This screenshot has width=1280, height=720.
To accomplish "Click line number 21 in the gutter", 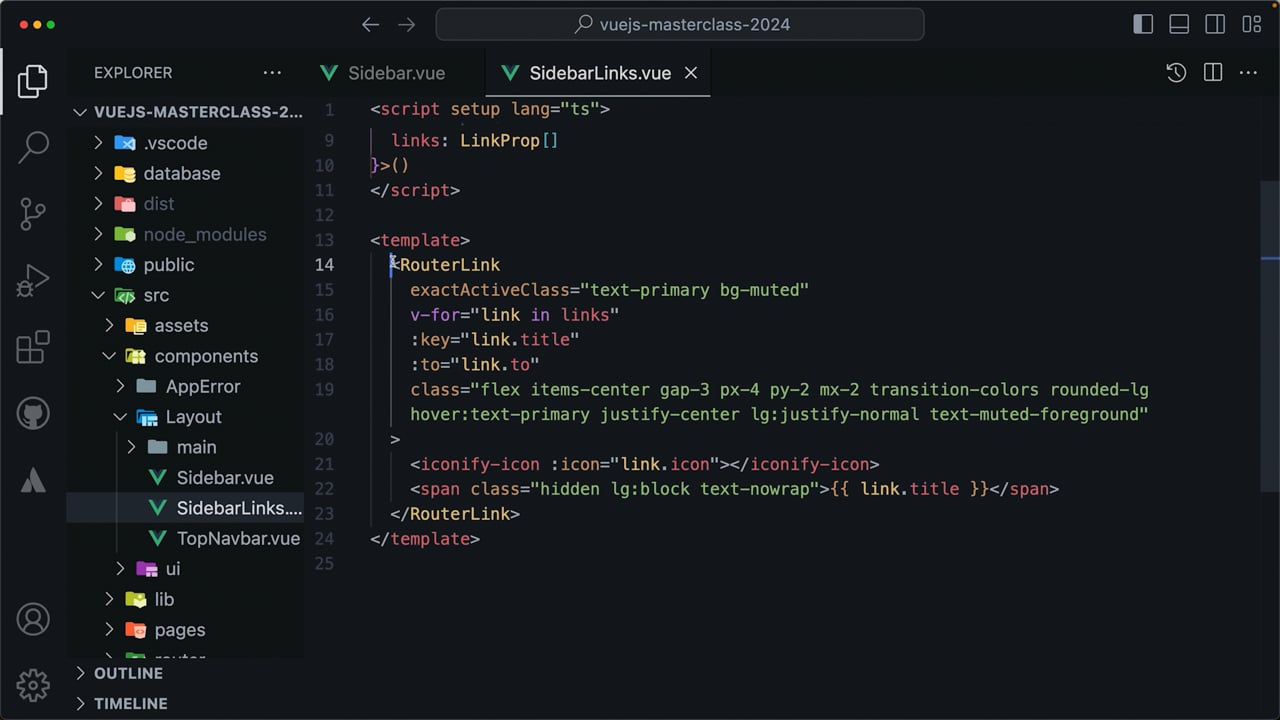I will (324, 464).
